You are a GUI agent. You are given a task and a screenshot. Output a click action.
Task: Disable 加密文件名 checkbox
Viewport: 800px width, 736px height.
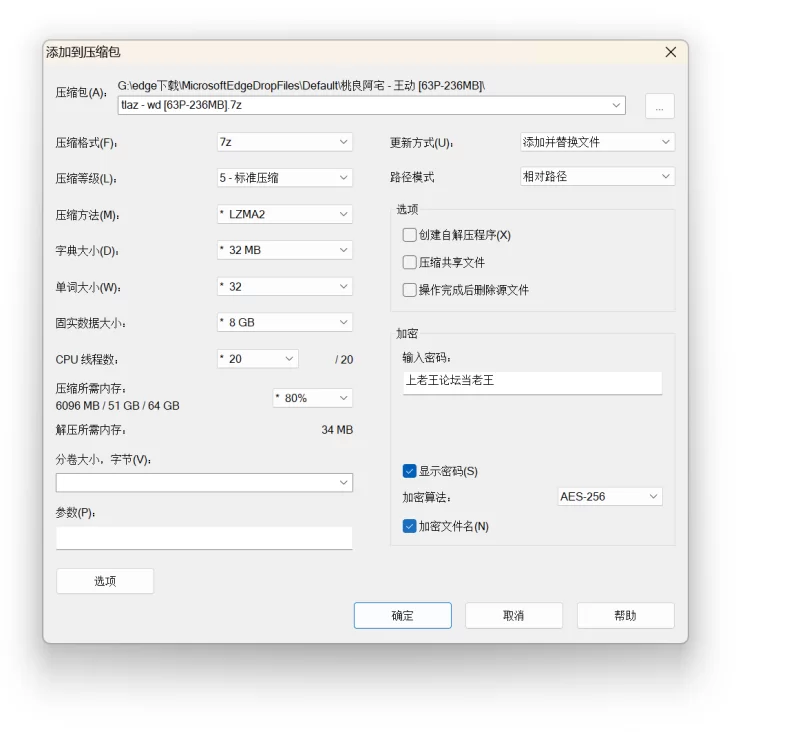(x=410, y=526)
